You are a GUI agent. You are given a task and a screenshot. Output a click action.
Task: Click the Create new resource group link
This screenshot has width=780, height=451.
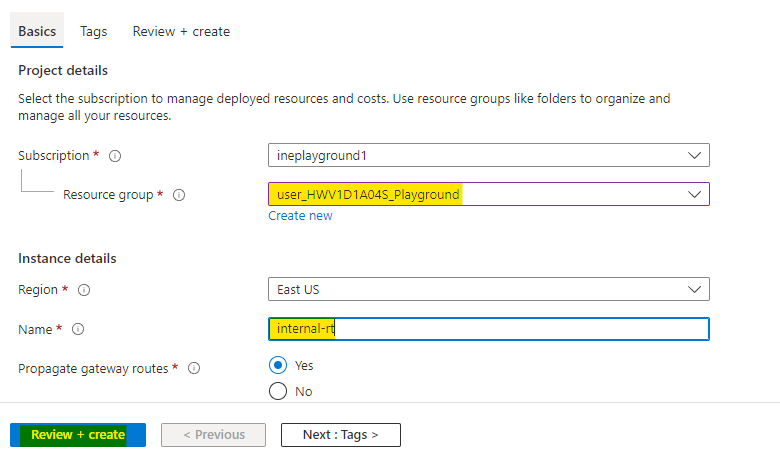[300, 216]
